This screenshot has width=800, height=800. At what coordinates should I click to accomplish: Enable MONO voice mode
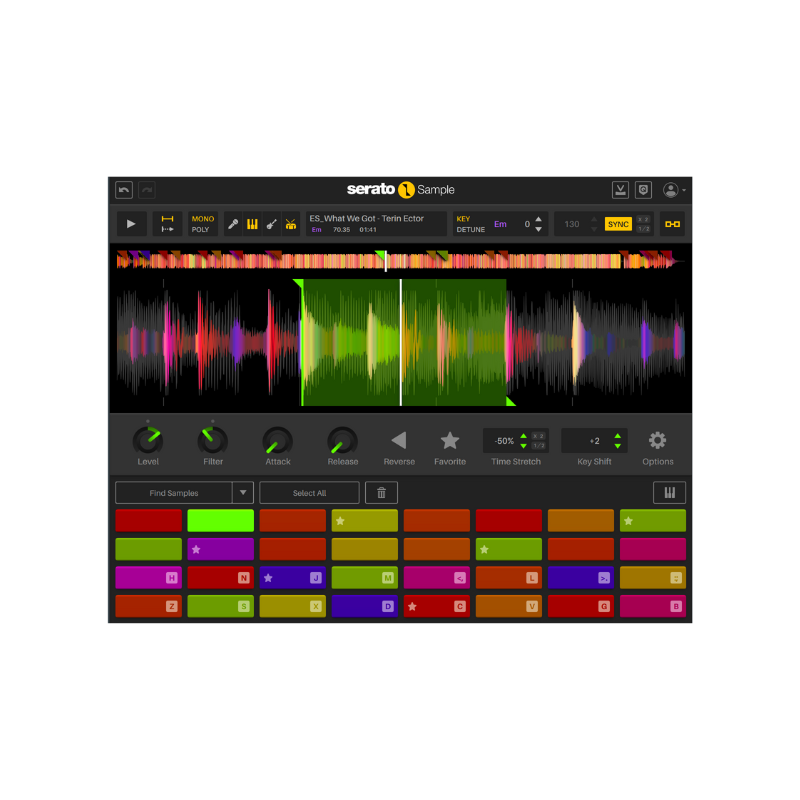(x=203, y=218)
